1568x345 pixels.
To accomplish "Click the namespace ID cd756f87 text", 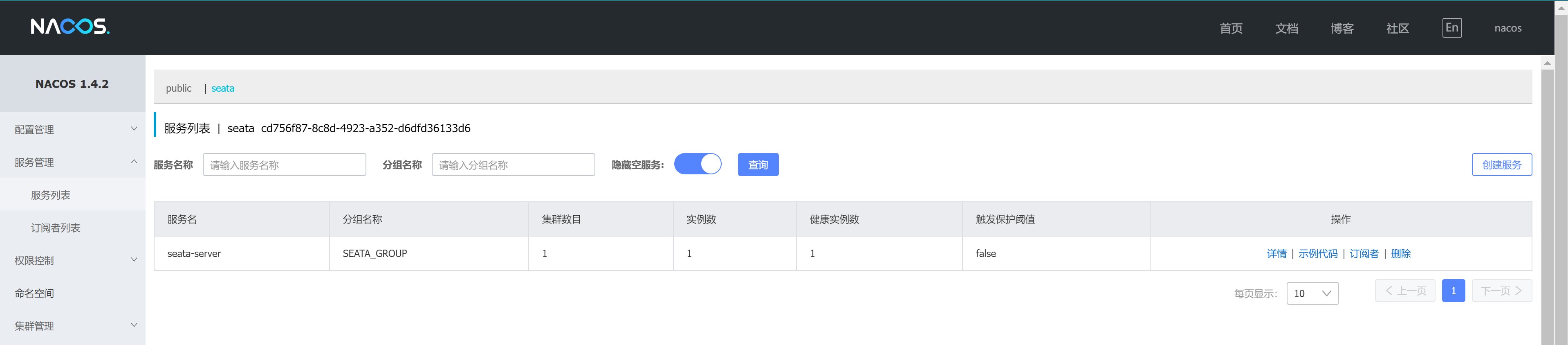I will [365, 128].
